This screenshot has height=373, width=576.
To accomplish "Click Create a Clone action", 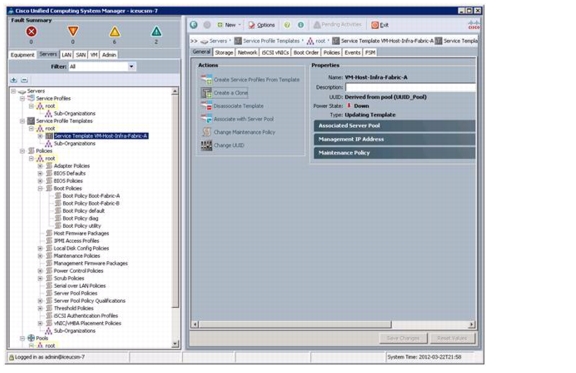I will click(x=231, y=93).
